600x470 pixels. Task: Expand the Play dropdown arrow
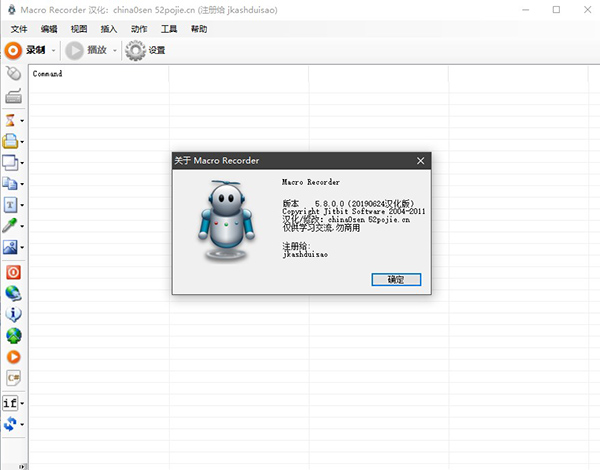click(115, 51)
